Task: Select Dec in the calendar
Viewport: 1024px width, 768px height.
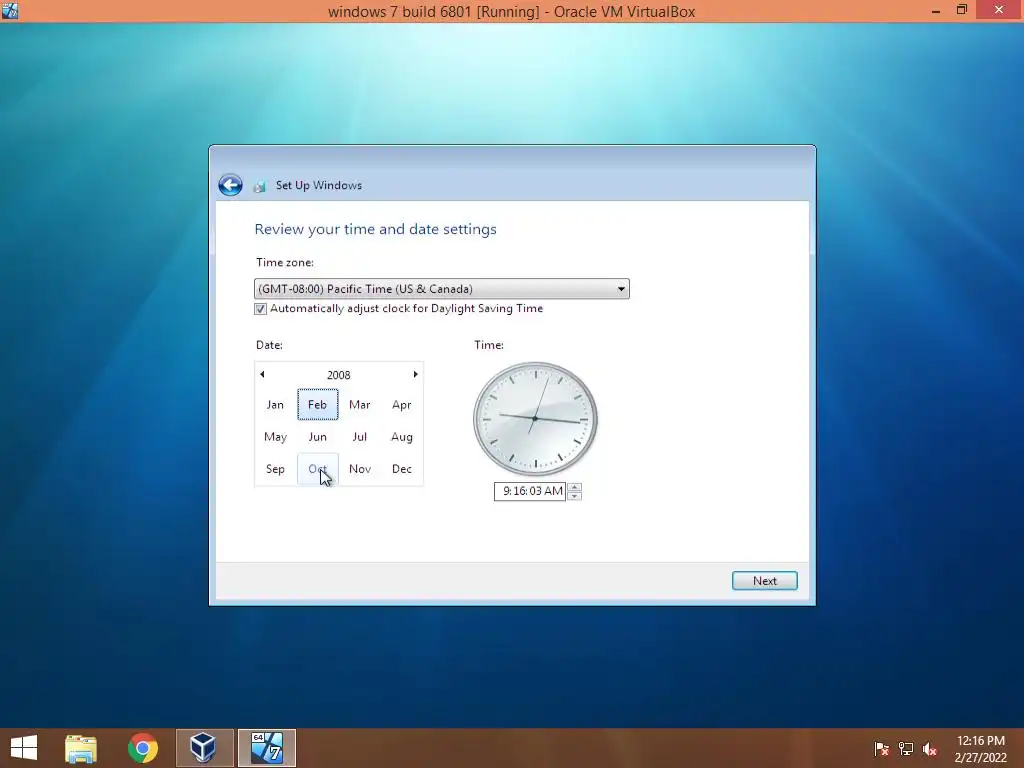Action: (x=402, y=469)
